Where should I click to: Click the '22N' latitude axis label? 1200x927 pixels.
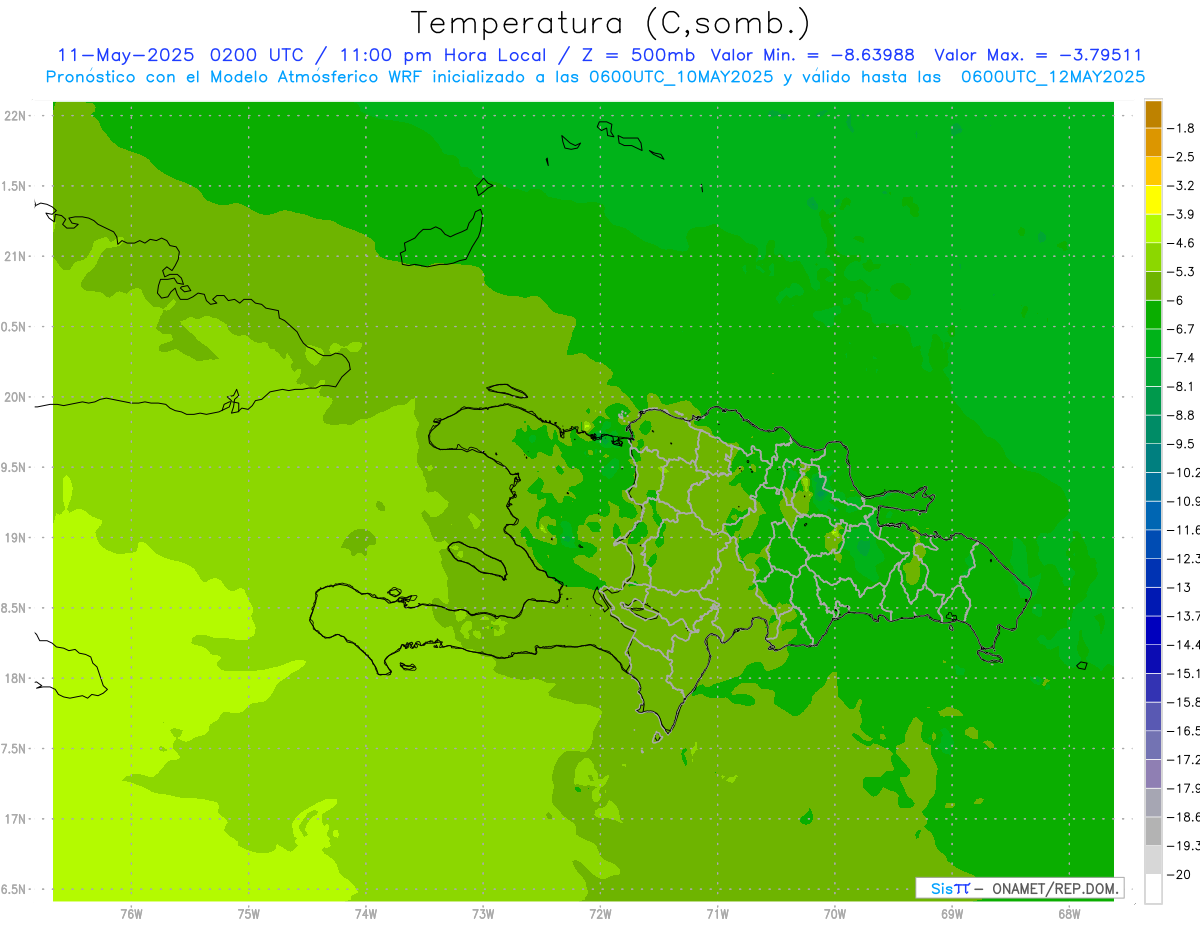click(x=16, y=116)
